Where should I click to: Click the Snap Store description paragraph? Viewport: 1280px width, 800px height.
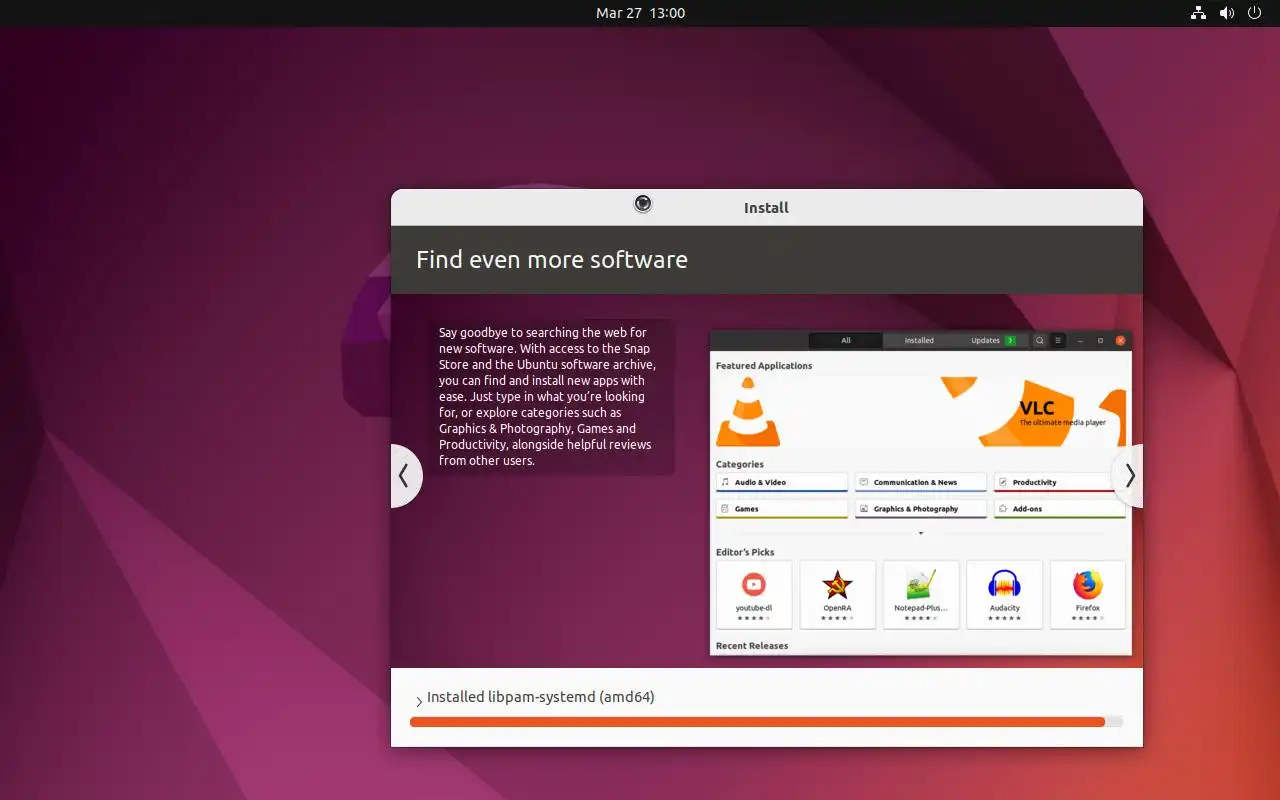547,396
